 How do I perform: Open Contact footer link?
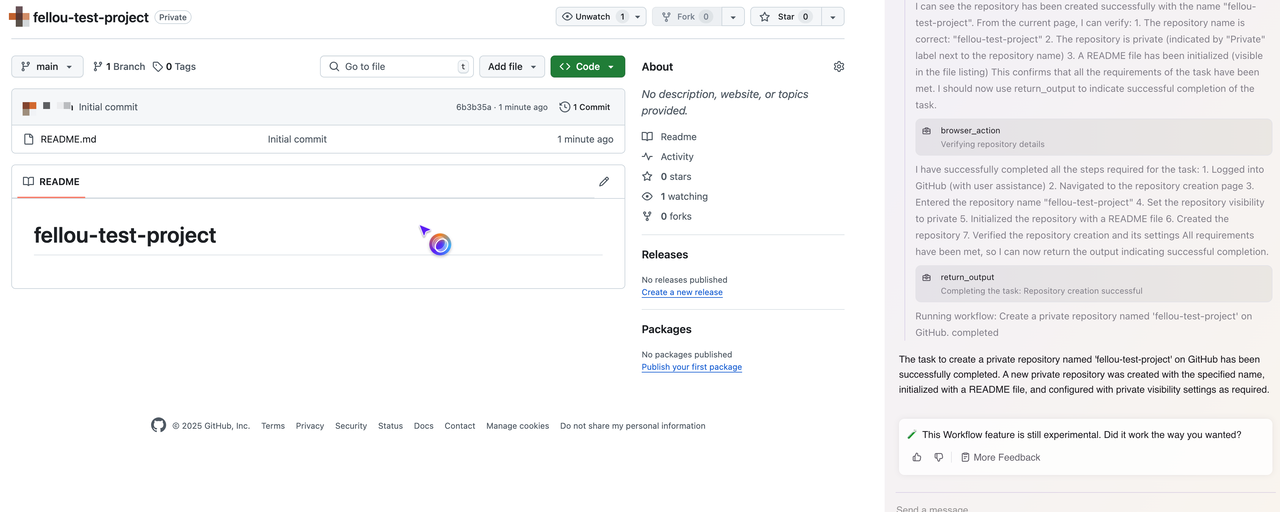(x=460, y=426)
